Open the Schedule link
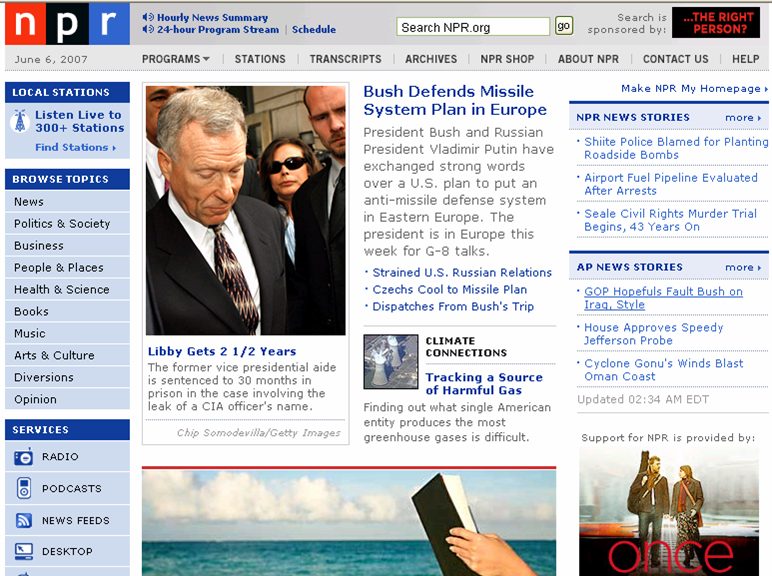The image size is (772, 576). tap(314, 30)
